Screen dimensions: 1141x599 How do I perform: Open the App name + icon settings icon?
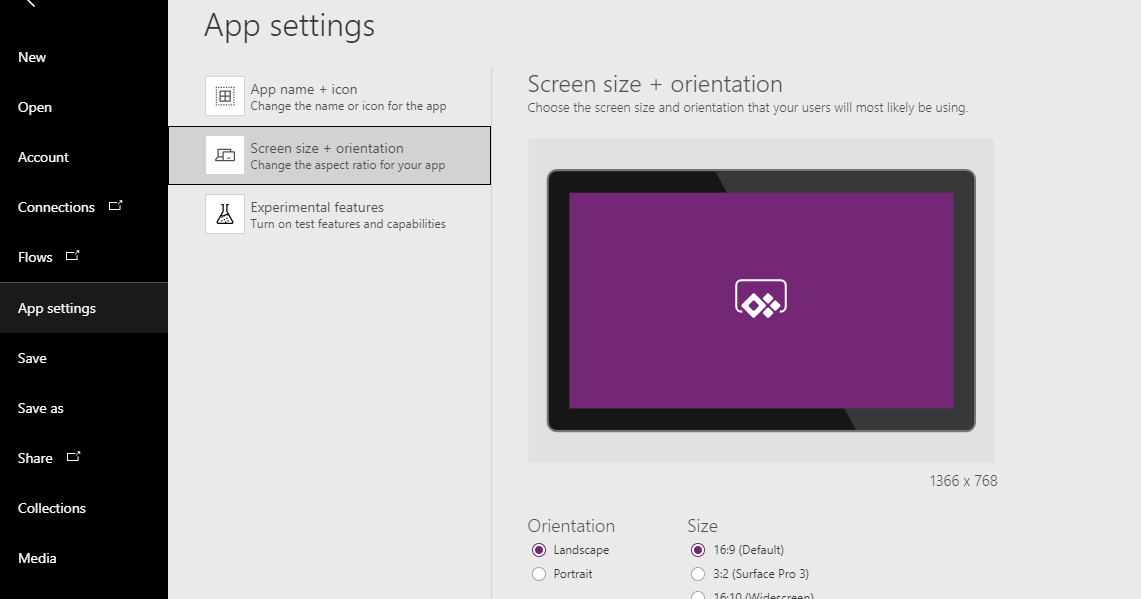[224, 95]
